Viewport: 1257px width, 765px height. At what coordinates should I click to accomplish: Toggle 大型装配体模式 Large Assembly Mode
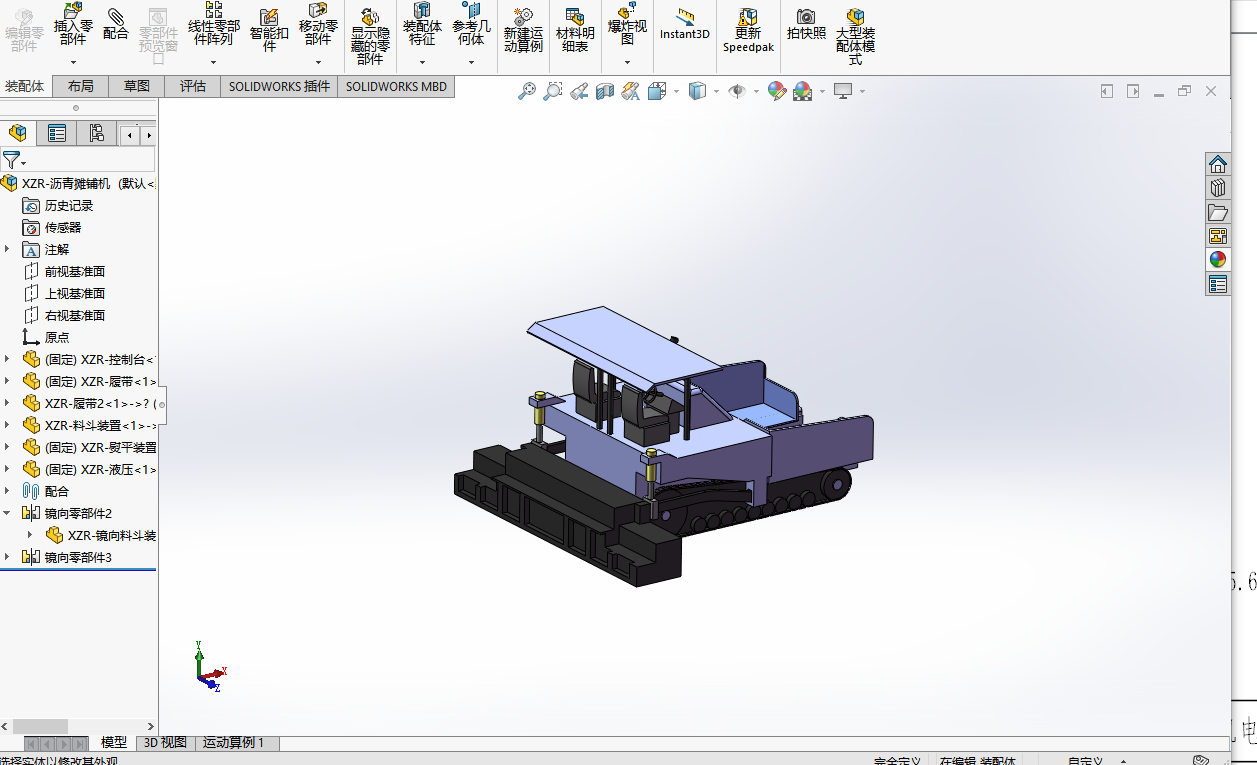(855, 37)
